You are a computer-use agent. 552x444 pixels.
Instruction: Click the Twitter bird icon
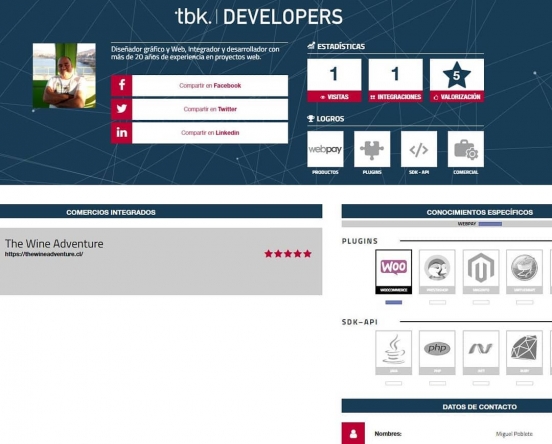click(x=121, y=109)
